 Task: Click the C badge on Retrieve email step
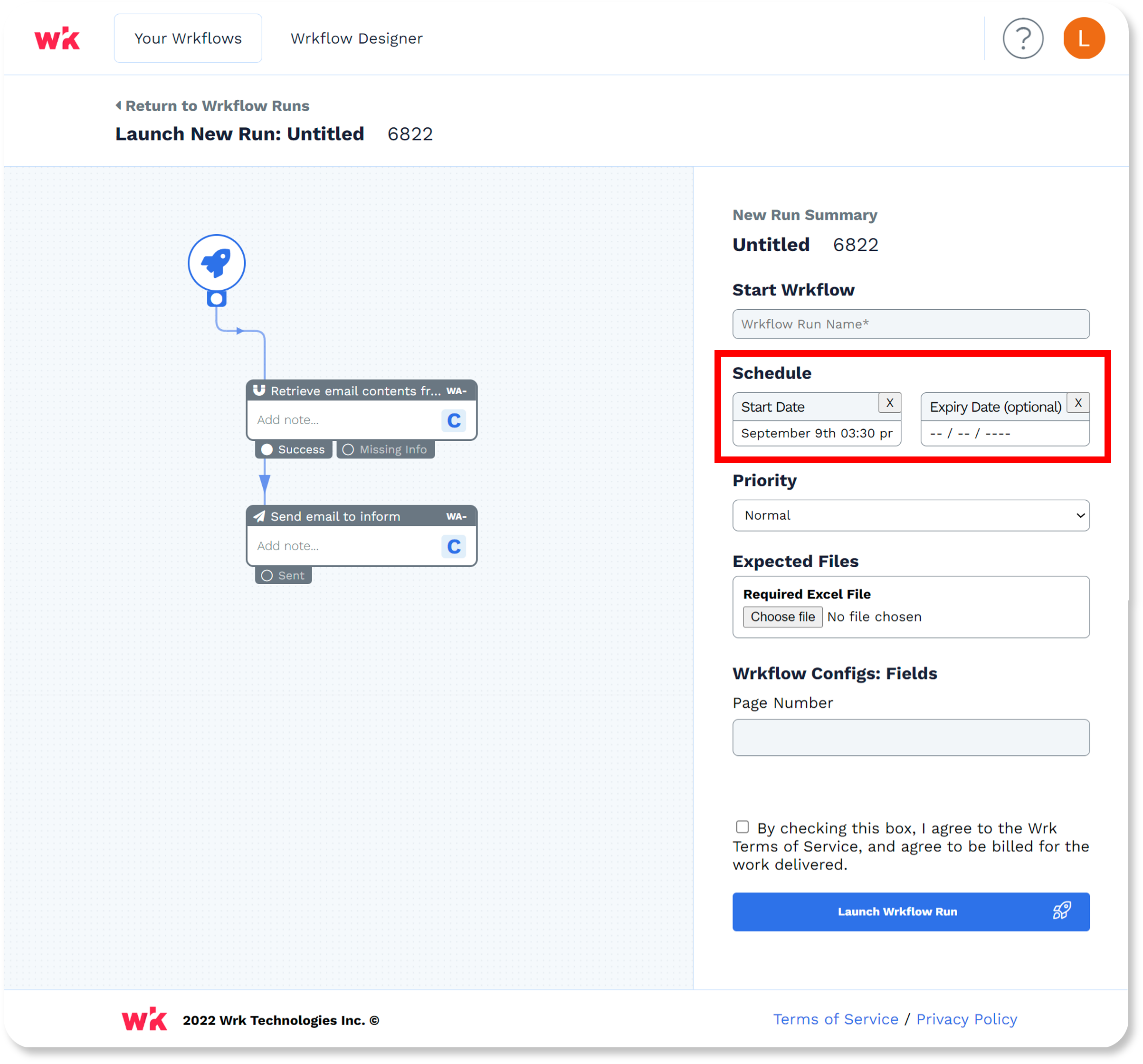(454, 420)
